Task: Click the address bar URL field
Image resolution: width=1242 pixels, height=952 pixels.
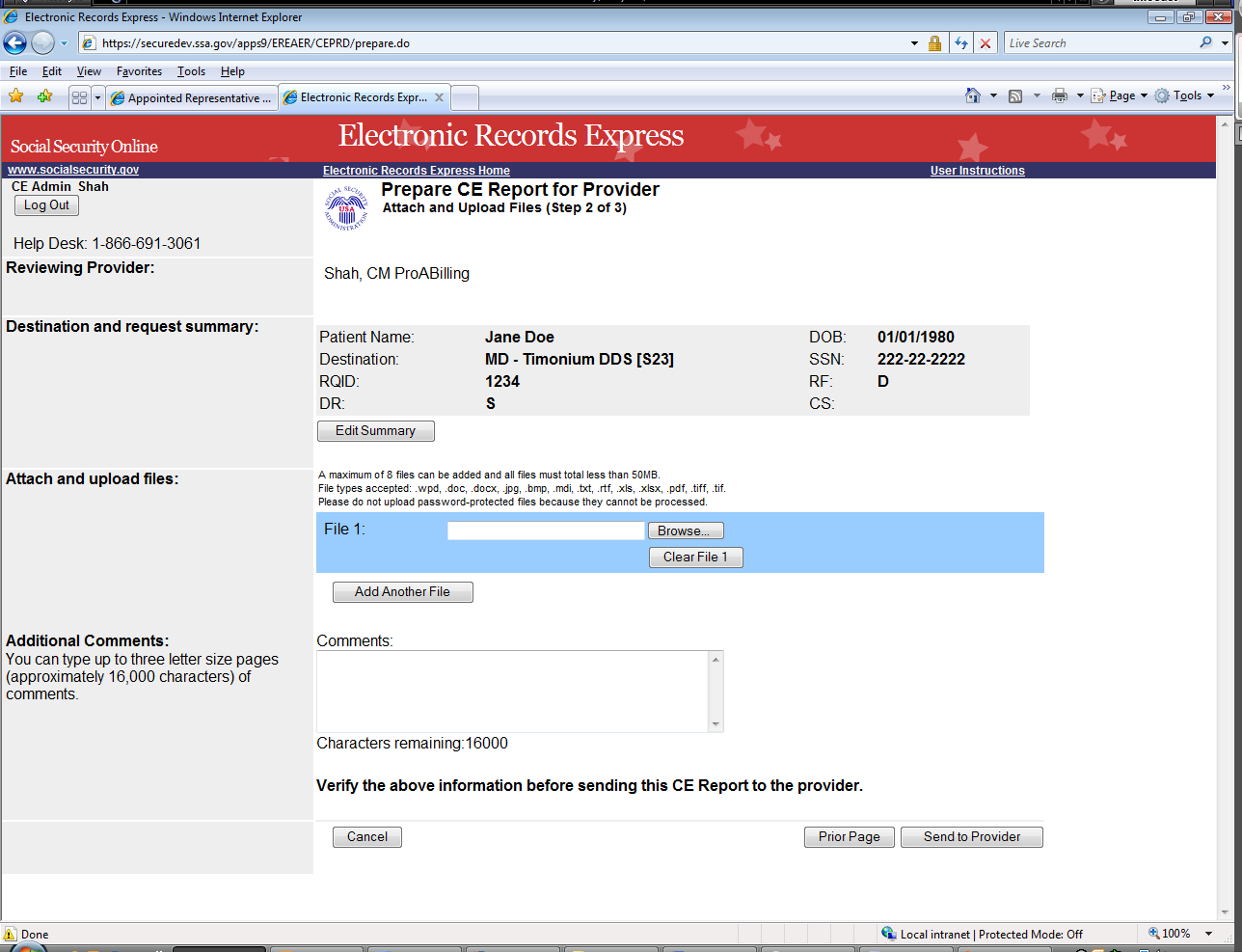Action: (492, 43)
